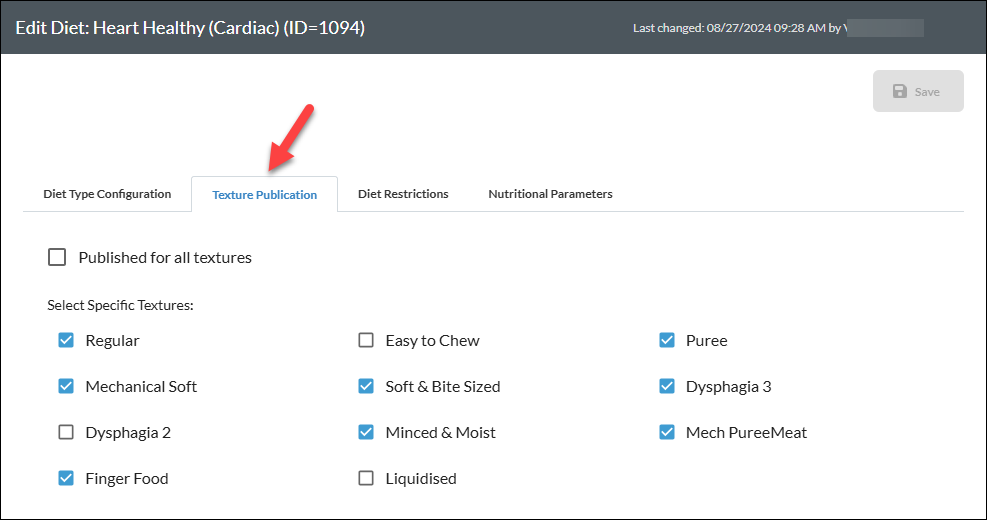Viewport: 987px width, 520px height.
Task: Uncheck the Mech PureeMeat checkbox
Action: click(667, 432)
